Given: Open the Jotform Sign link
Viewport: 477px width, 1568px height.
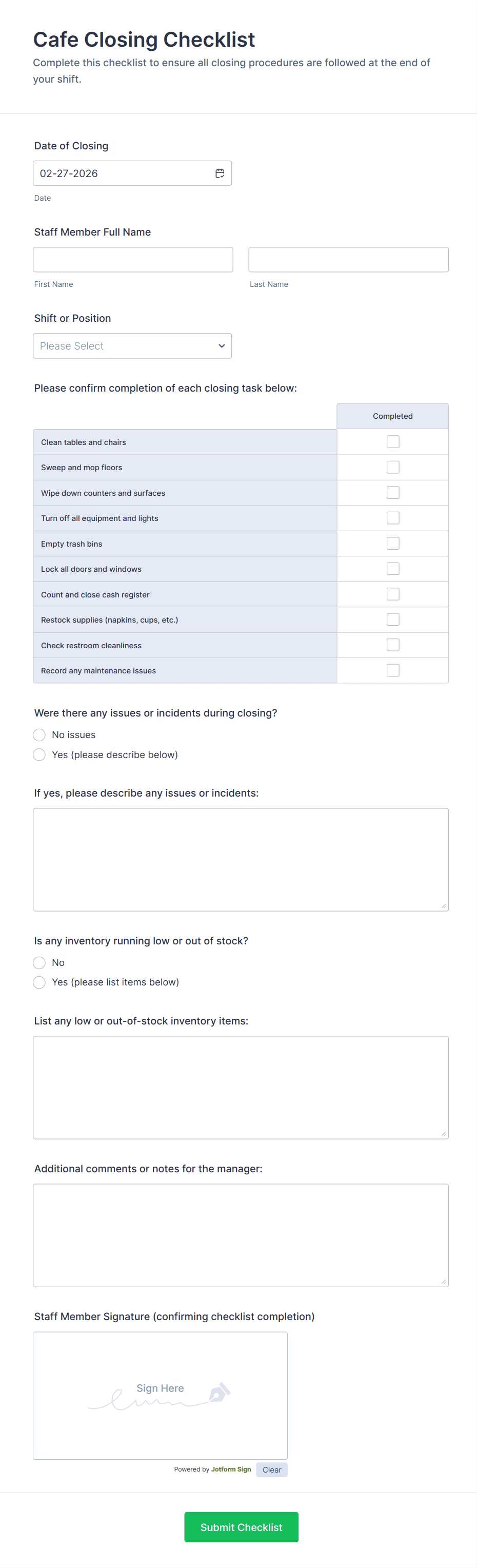Looking at the screenshot, I should [231, 1469].
